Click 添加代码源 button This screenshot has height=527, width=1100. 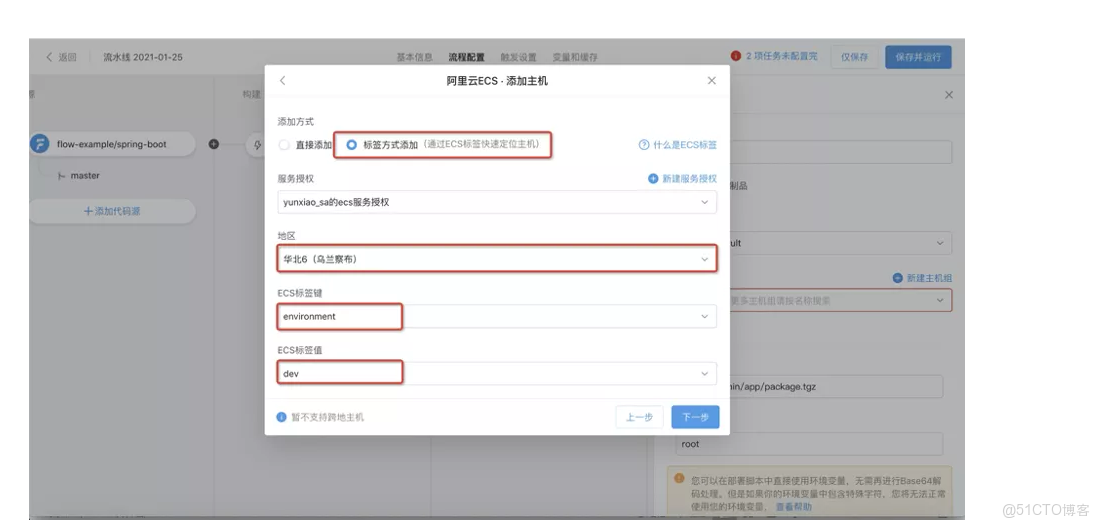coord(112,211)
